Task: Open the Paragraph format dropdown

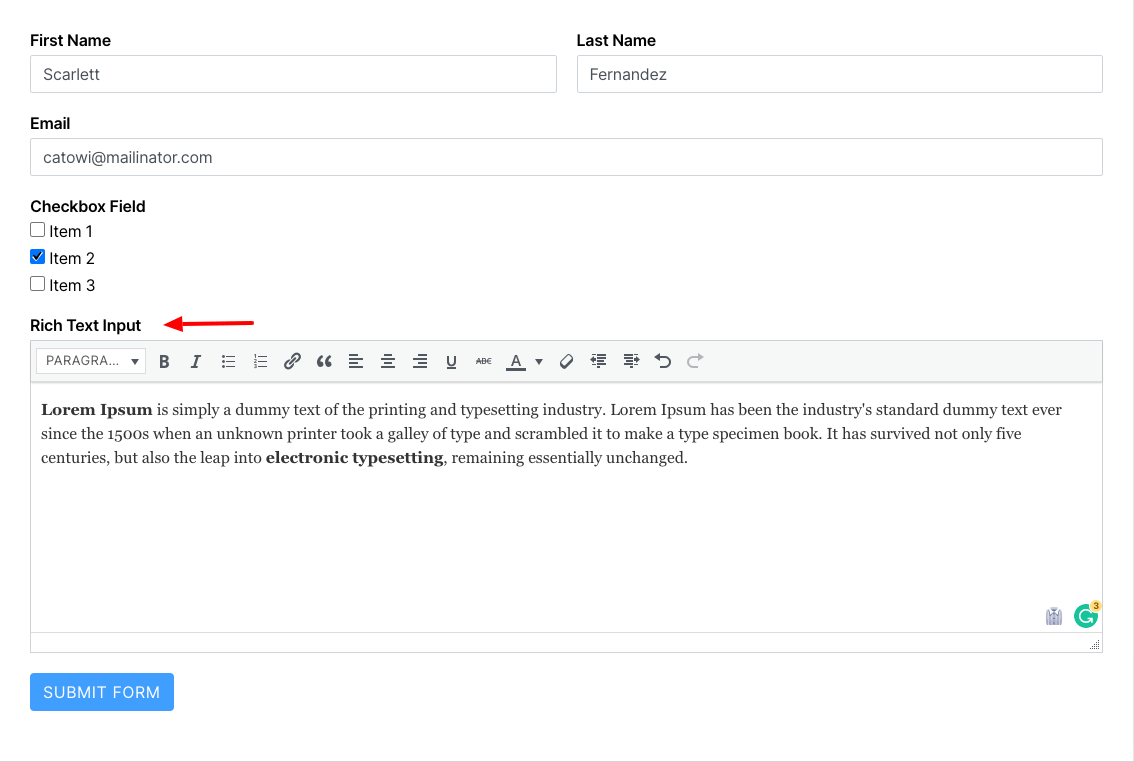Action: point(91,361)
